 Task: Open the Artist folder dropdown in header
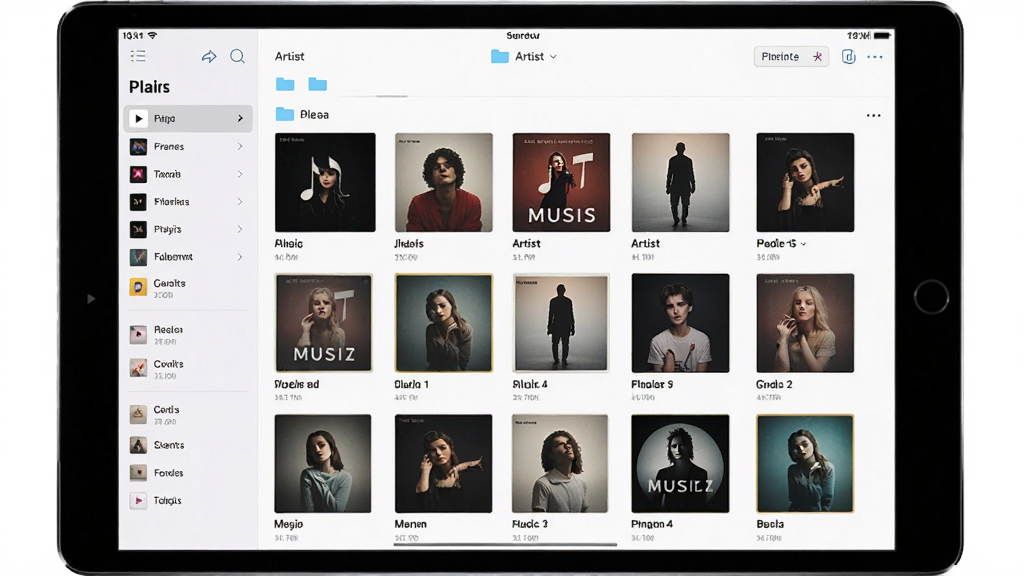point(524,57)
